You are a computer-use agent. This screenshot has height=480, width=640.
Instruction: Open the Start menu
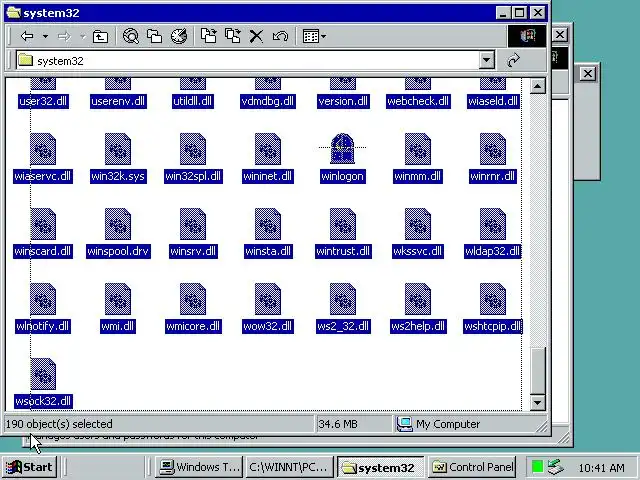[29, 467]
